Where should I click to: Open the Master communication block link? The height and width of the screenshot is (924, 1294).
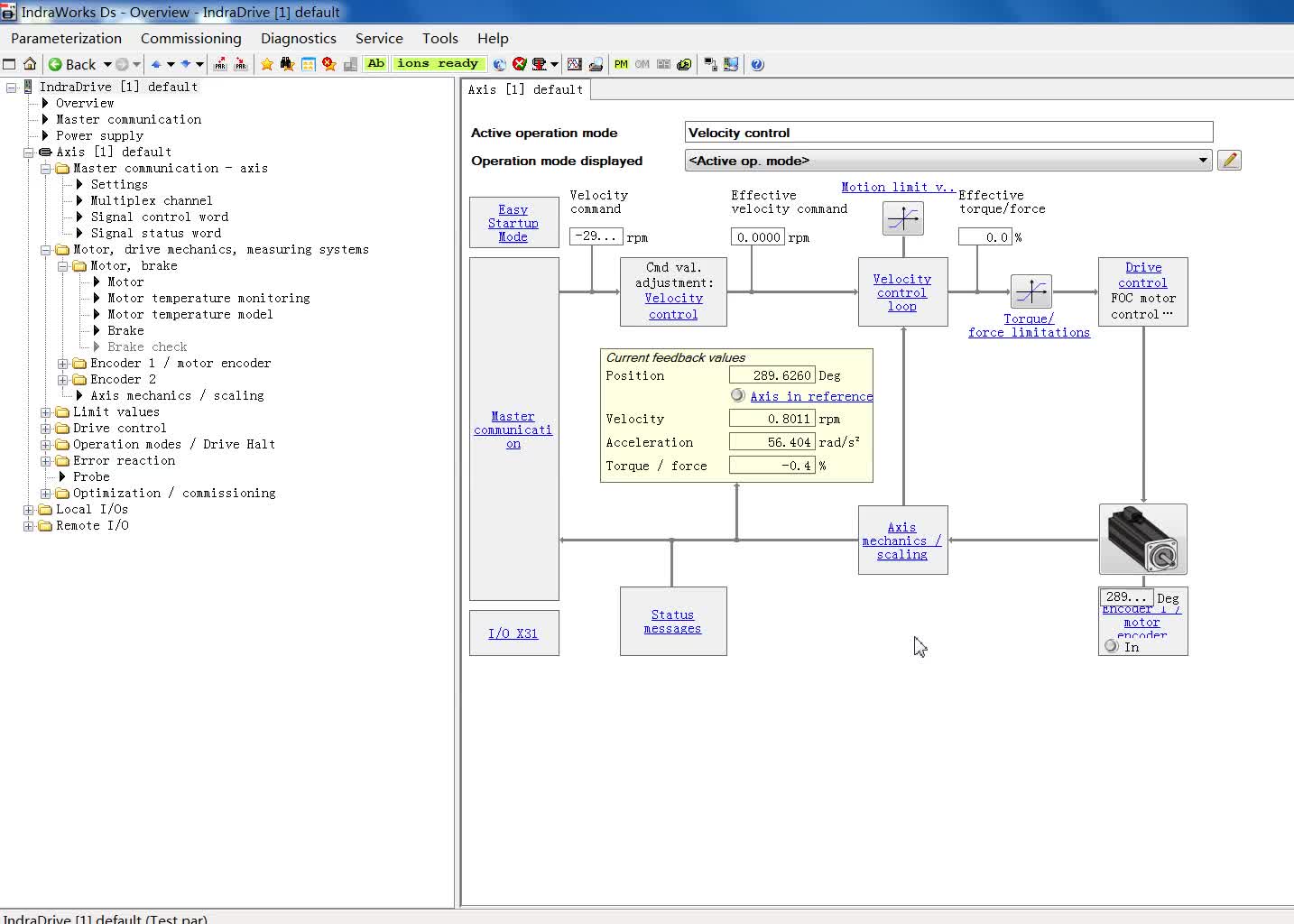[513, 430]
